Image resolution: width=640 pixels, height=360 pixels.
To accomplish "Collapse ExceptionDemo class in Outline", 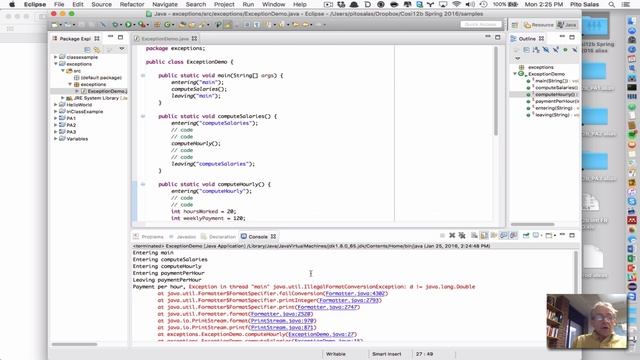I will click(x=515, y=74).
